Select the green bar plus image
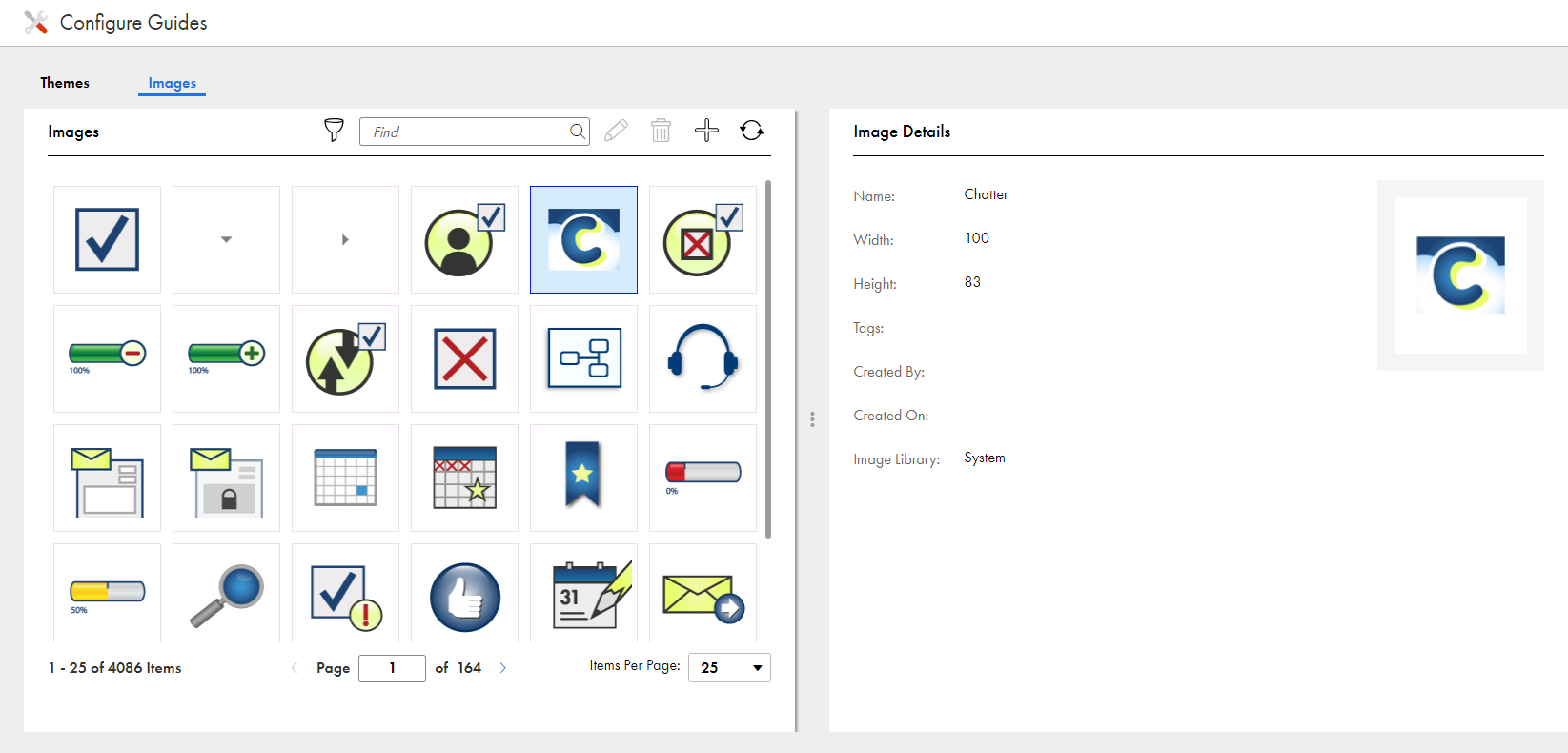This screenshot has width=1568, height=753. click(x=226, y=358)
